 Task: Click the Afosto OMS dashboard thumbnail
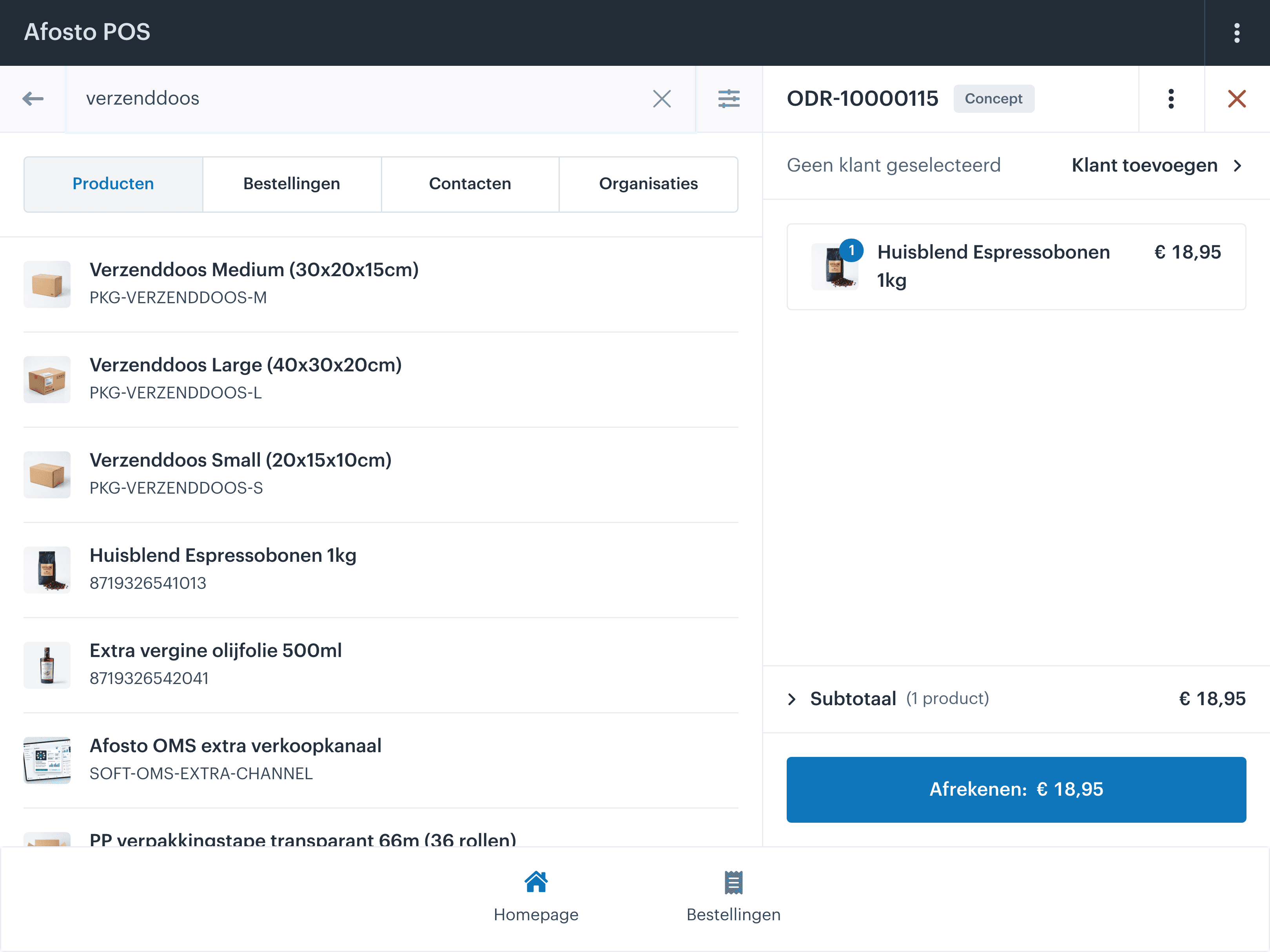click(x=47, y=760)
